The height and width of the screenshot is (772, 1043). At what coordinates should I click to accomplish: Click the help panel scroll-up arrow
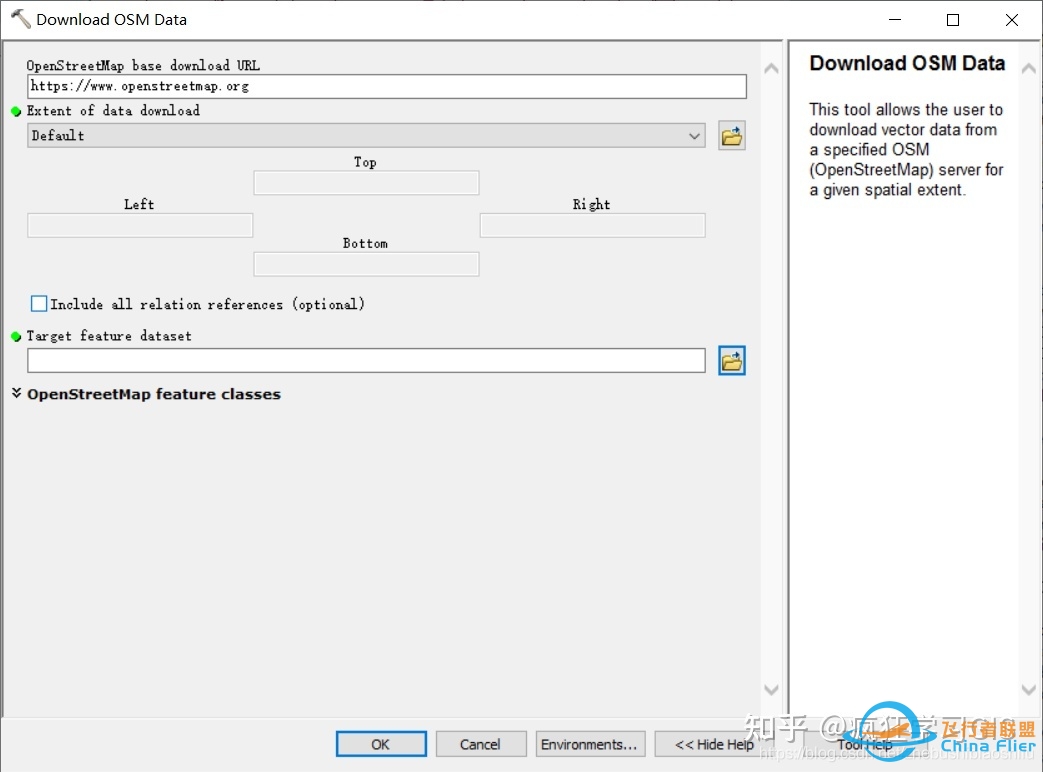(x=1028, y=67)
